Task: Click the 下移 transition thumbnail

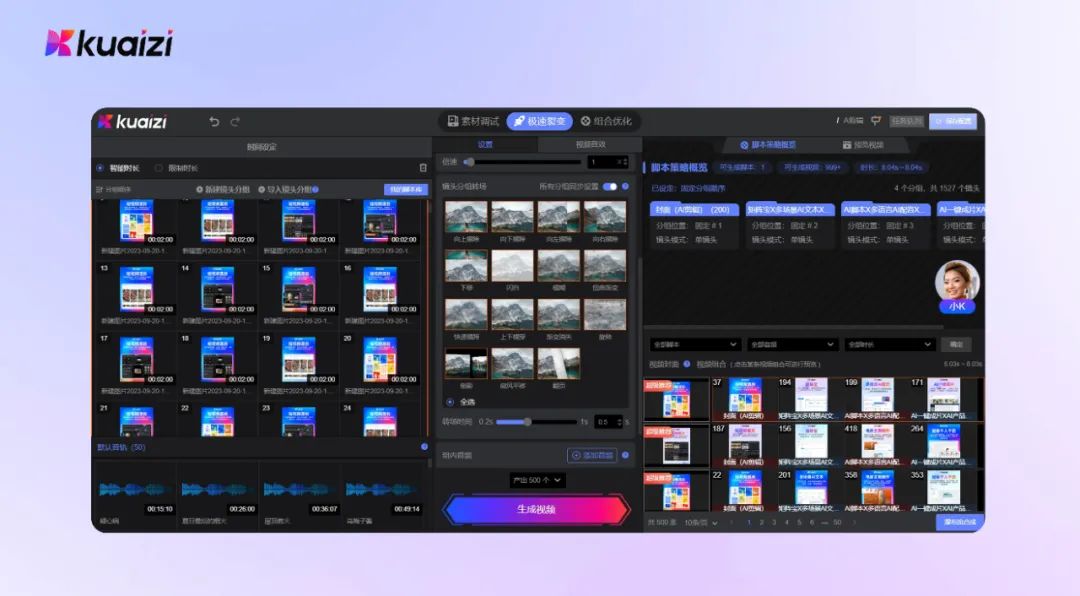Action: pyautogui.click(x=466, y=265)
